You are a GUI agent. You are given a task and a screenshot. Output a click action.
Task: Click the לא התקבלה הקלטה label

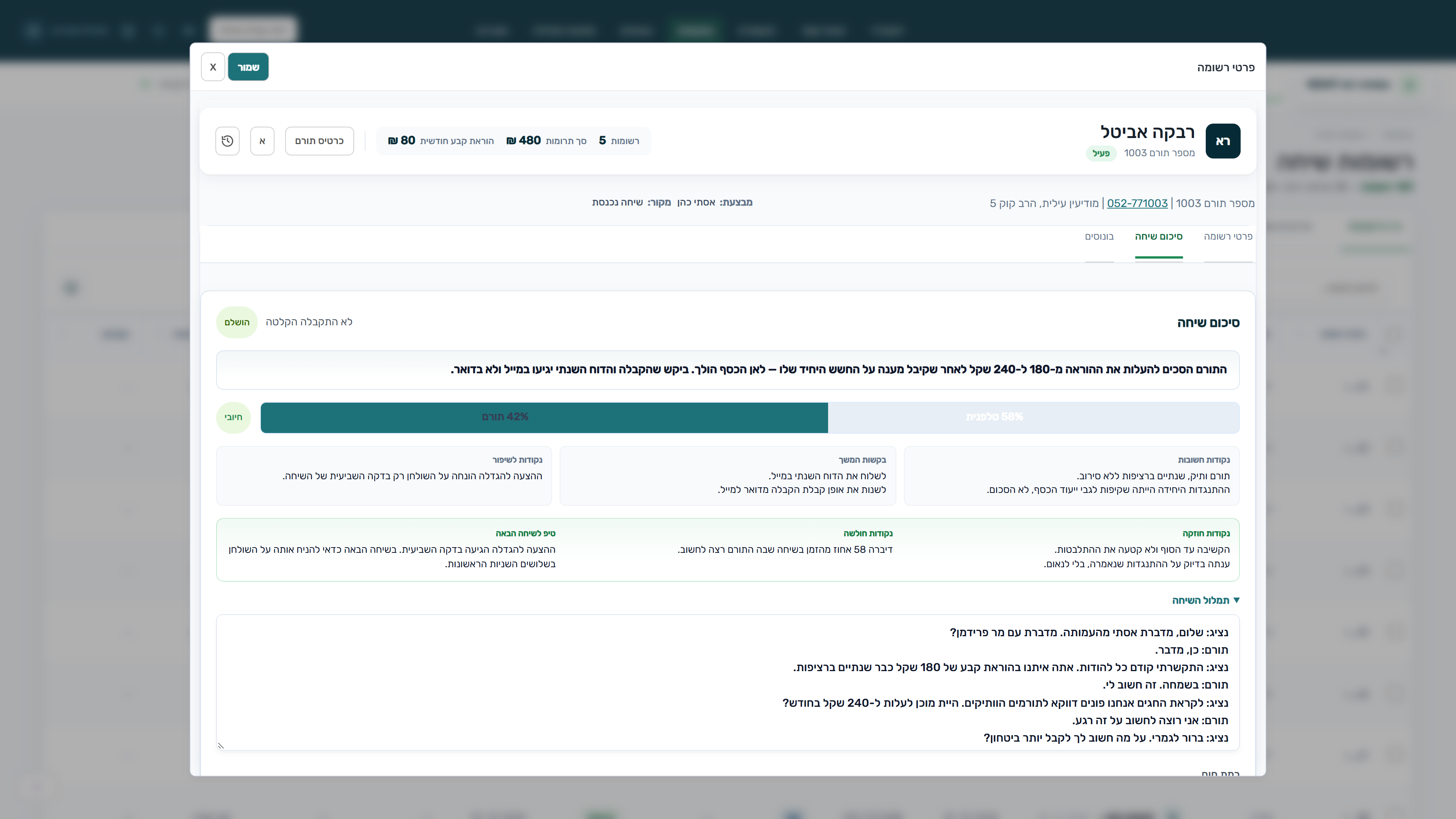pos(309,322)
